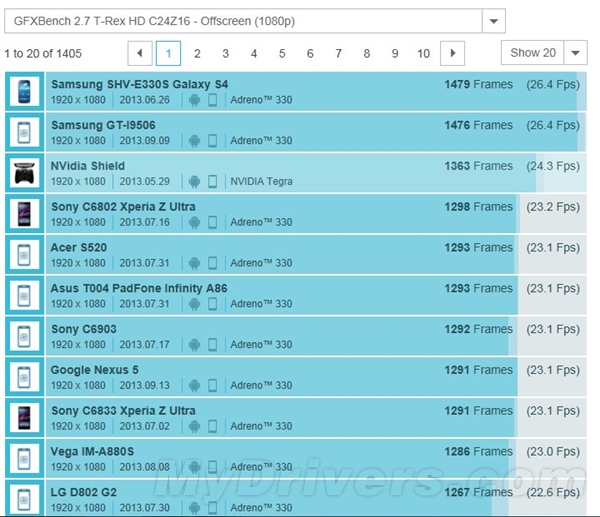Go to next page arrow button

click(x=453, y=53)
